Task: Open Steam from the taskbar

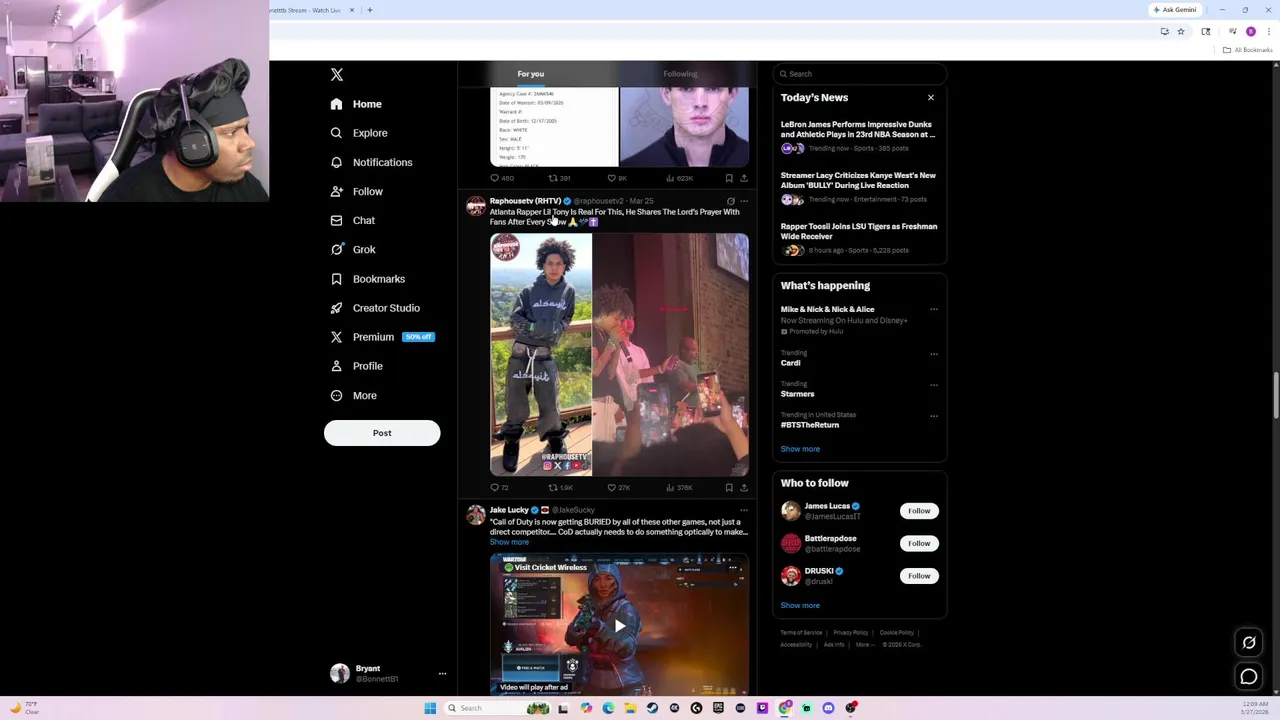Action: point(652,708)
